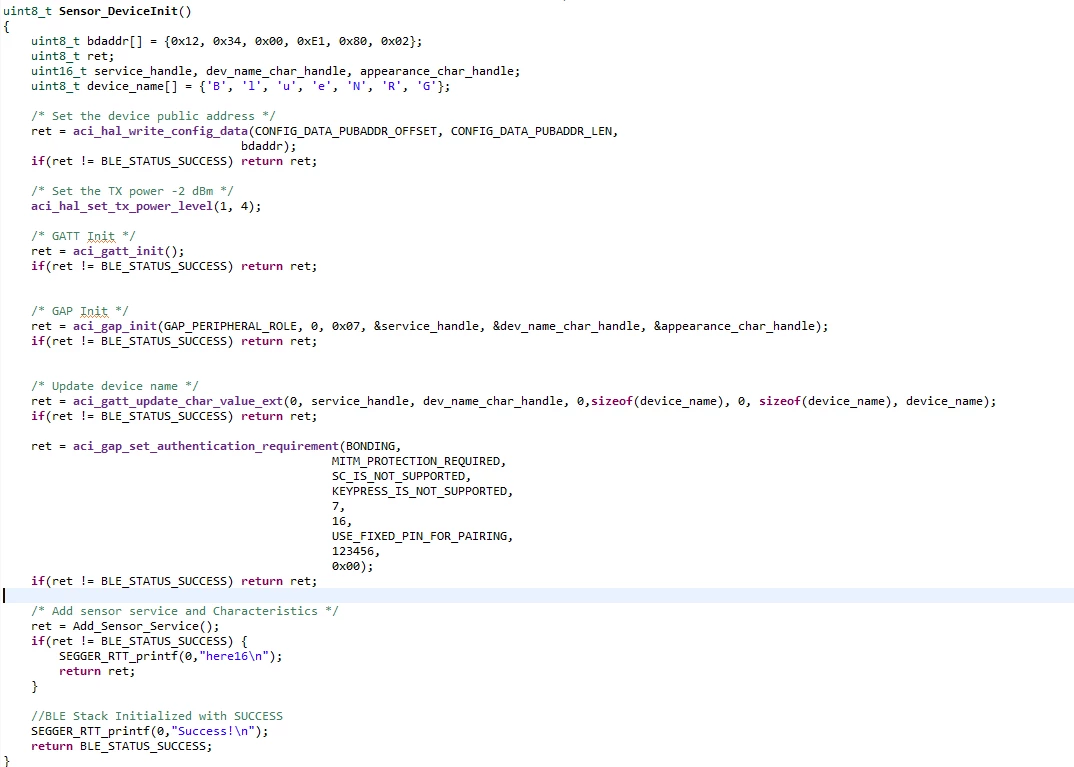Click 'return BLE_STATUS_SUCCESS;' line

click(x=121, y=746)
